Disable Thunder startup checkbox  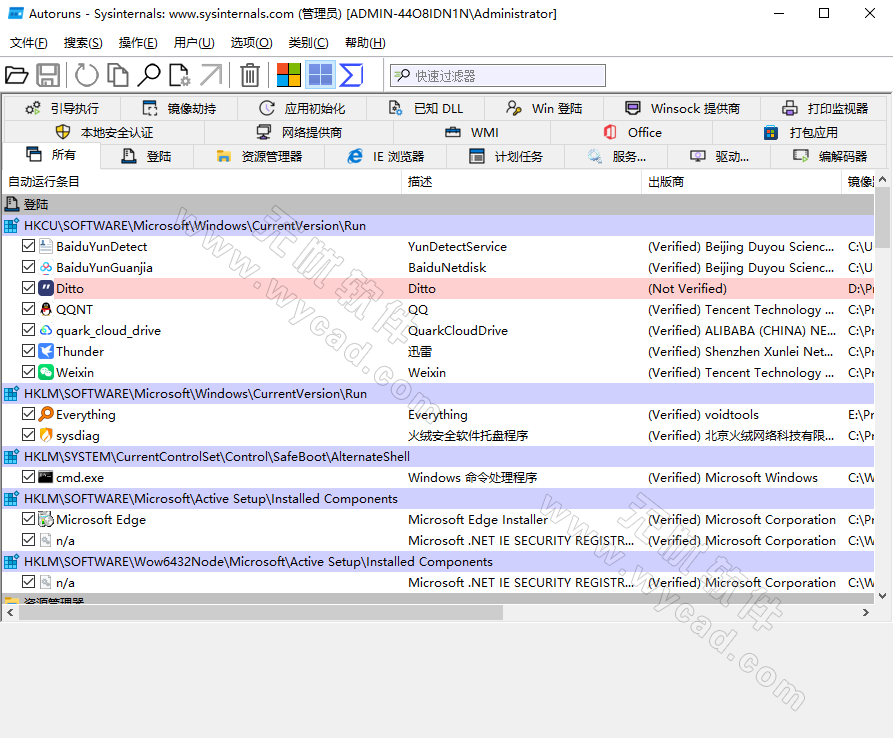(x=28, y=351)
